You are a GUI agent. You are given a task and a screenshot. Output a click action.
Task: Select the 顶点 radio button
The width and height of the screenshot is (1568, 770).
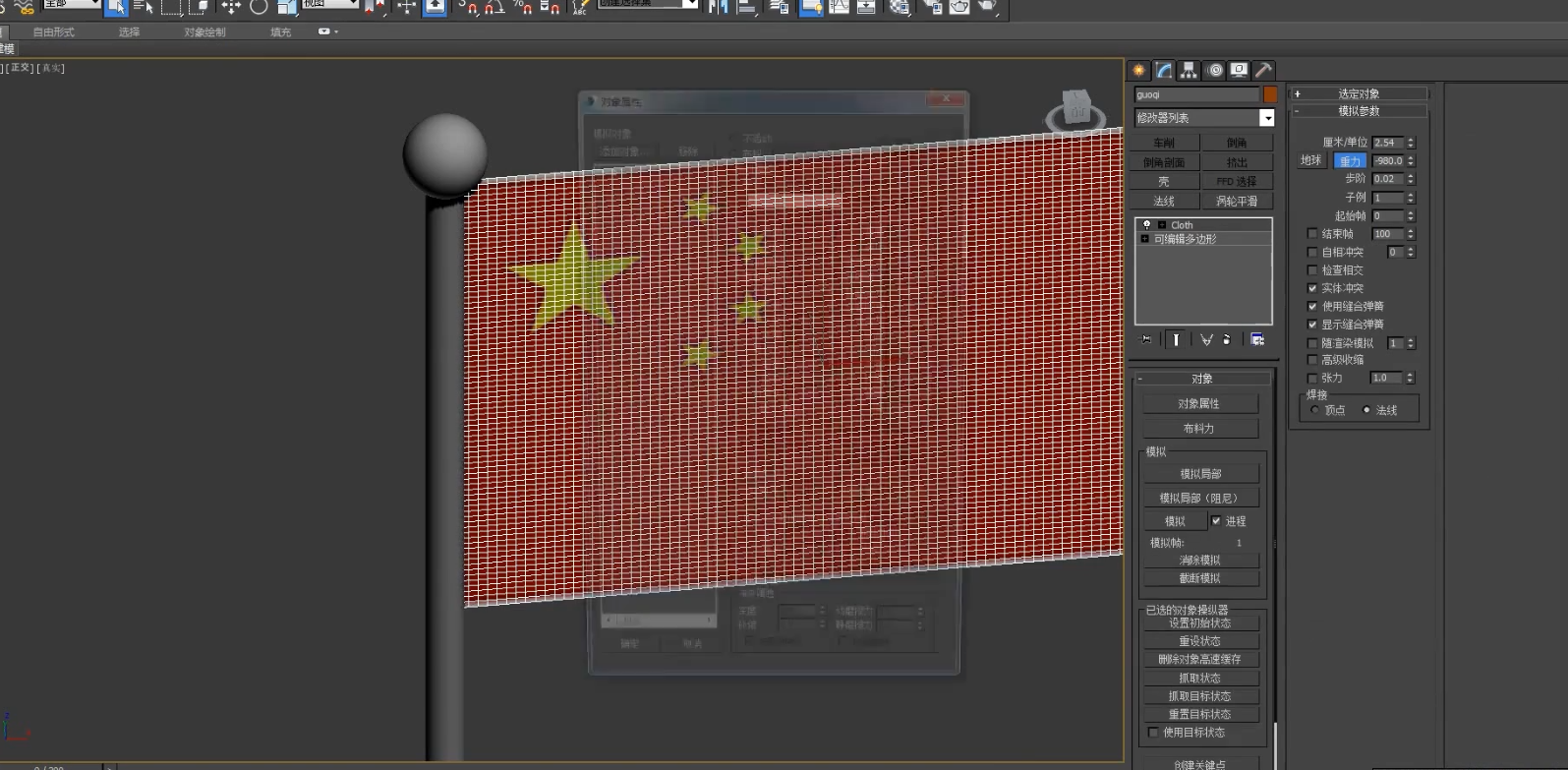1315,410
